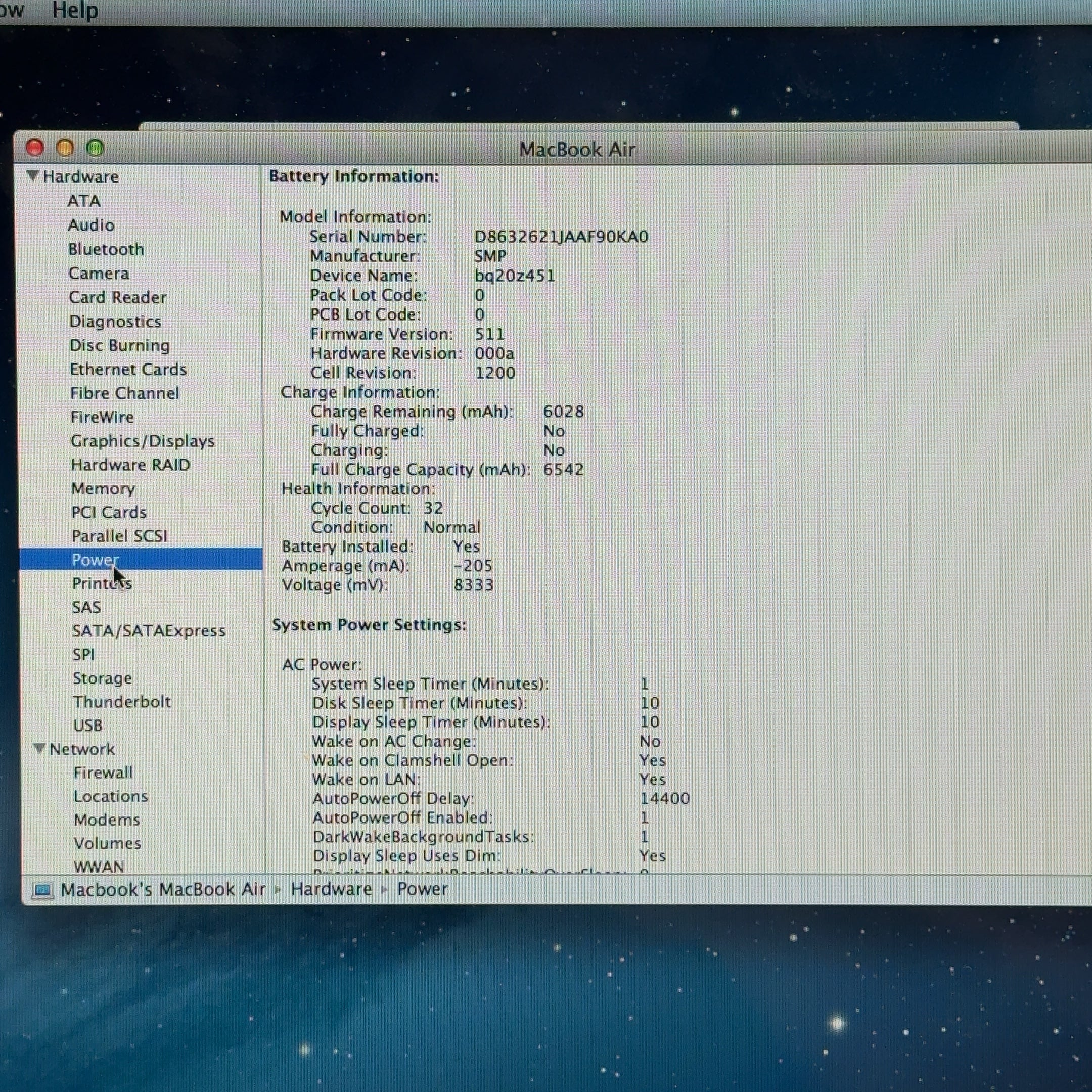Click the Network category label
This screenshot has height=1092, width=1092.
82,749
